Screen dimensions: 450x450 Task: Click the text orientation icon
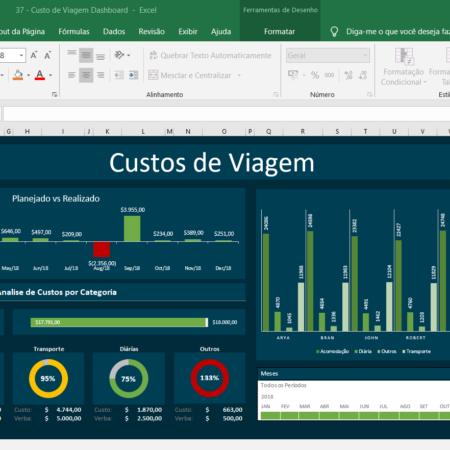pos(119,55)
